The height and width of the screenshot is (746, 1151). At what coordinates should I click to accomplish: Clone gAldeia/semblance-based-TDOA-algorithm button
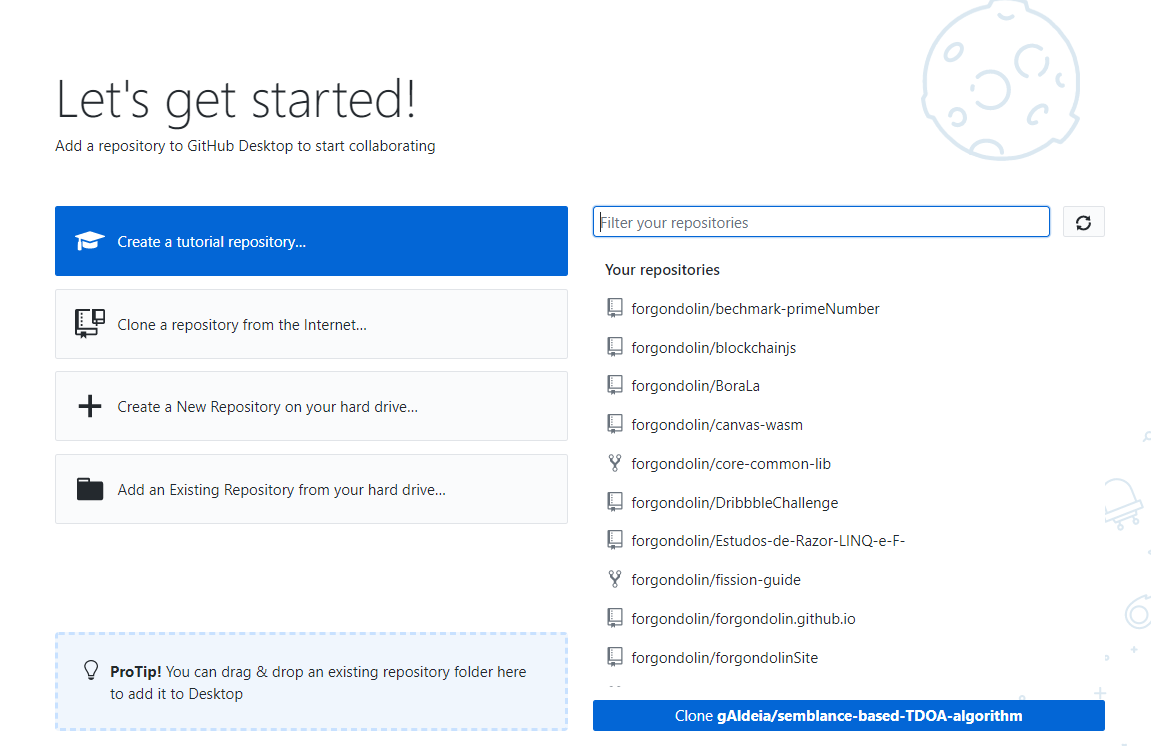pyautogui.click(x=849, y=716)
